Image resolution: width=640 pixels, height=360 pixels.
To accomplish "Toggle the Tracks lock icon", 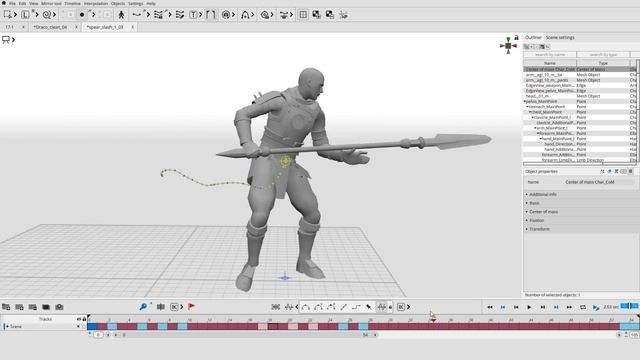I will (x=84, y=319).
